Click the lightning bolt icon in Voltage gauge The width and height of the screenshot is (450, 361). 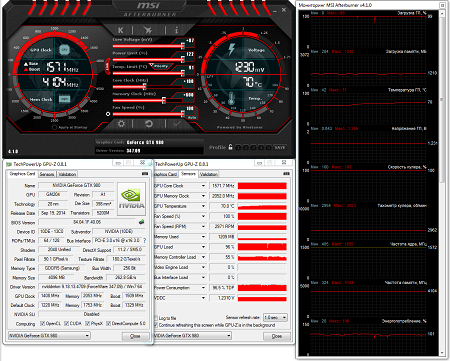[232, 49]
